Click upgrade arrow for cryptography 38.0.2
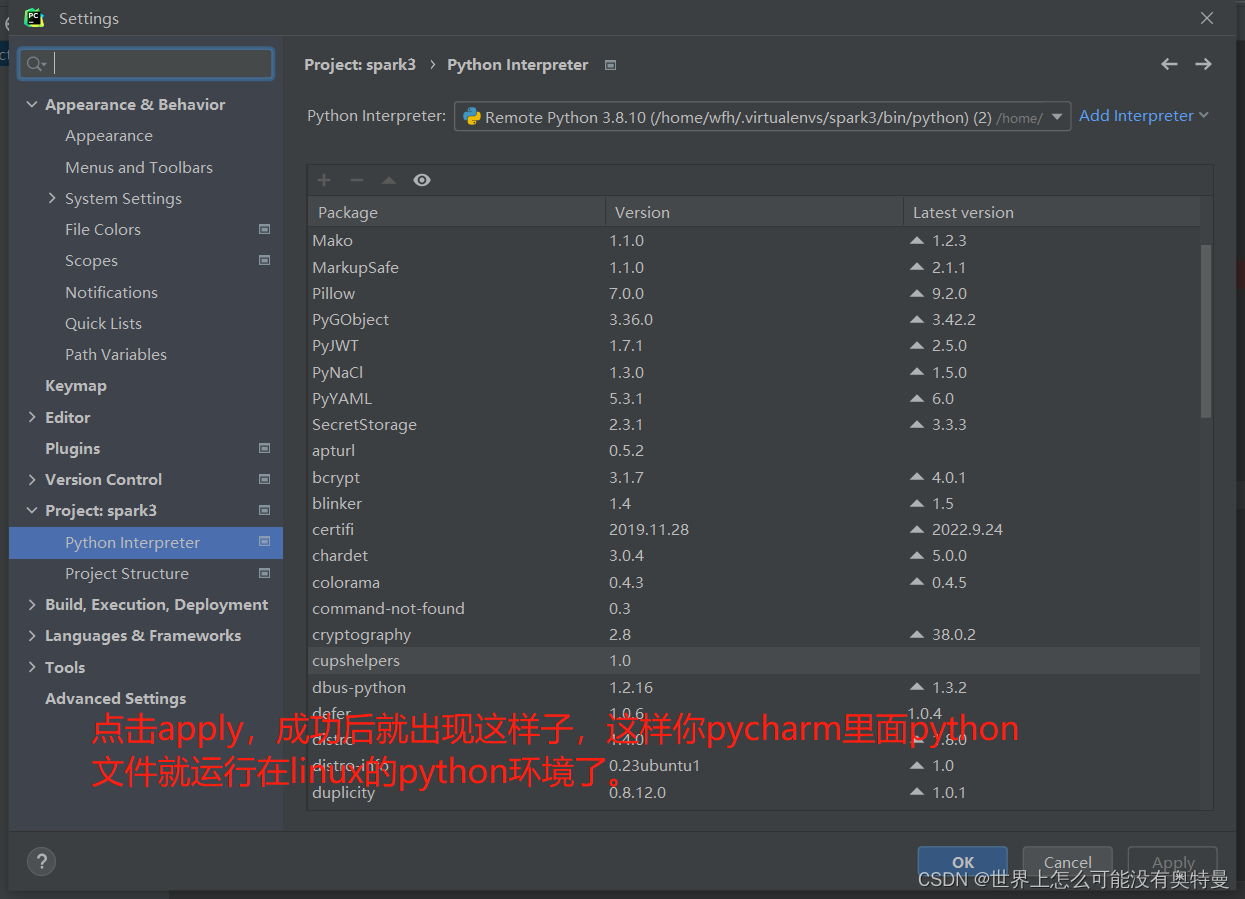 pyautogui.click(x=917, y=635)
